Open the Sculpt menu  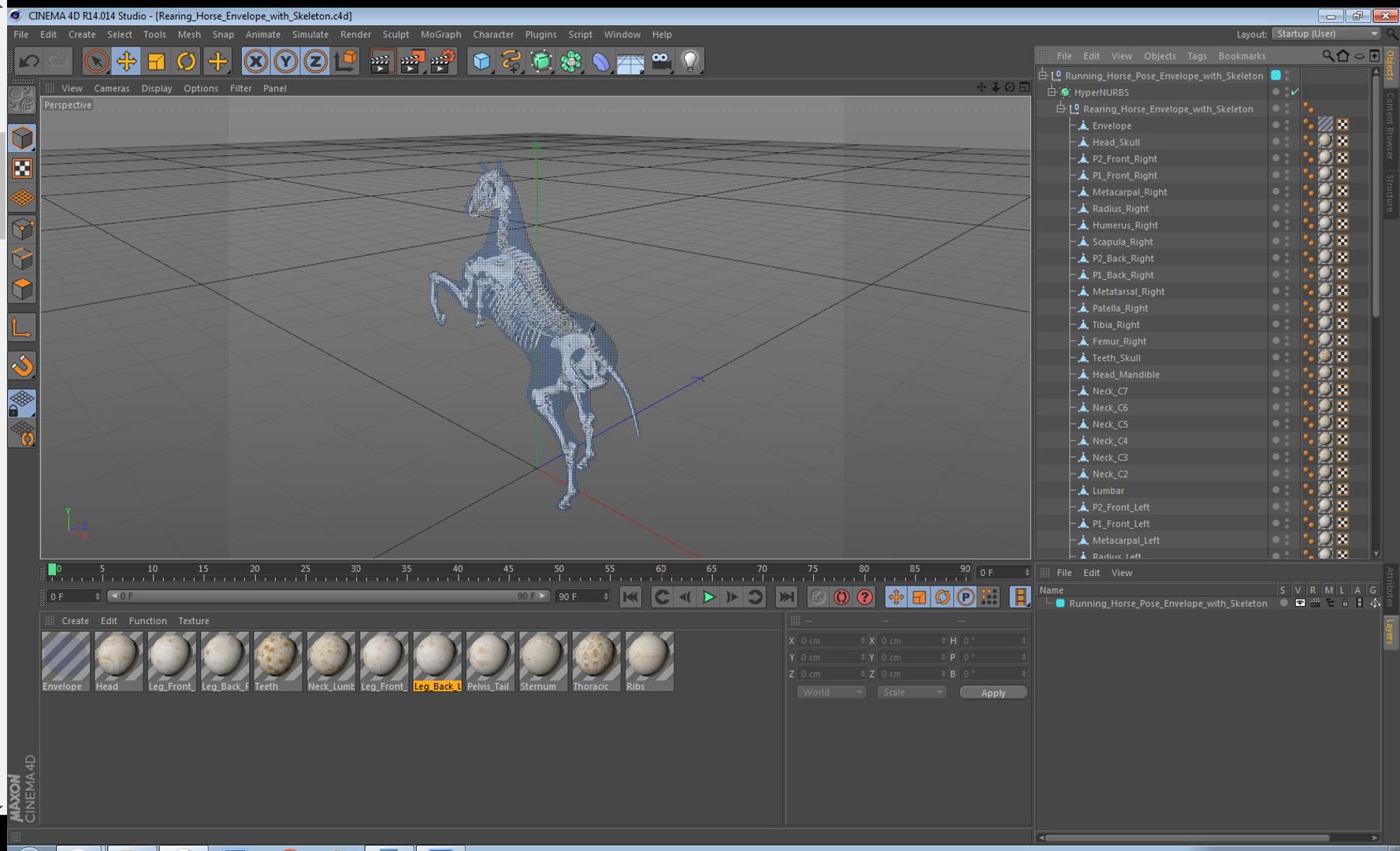(395, 34)
